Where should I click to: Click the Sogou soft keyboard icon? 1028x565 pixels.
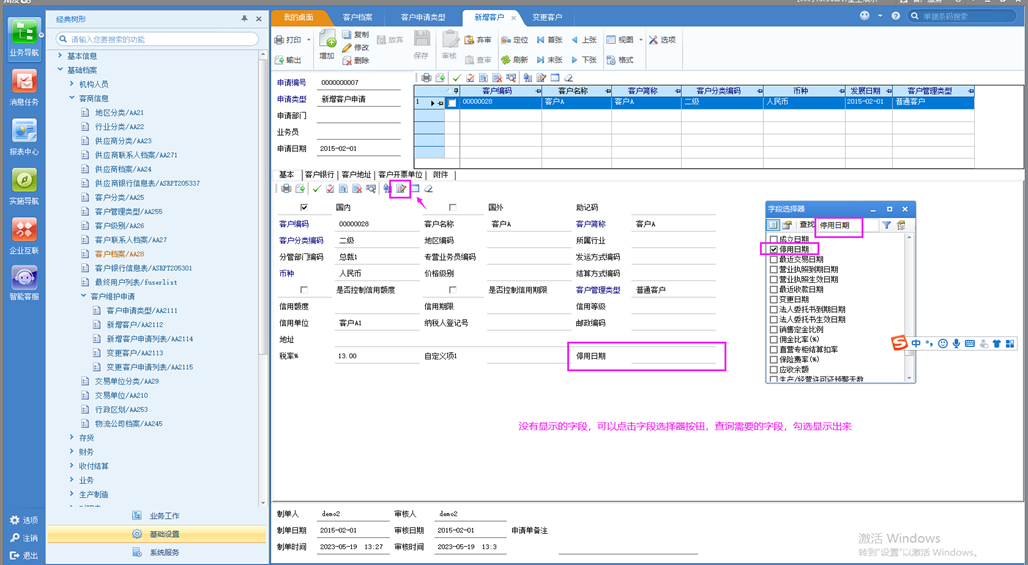970,343
